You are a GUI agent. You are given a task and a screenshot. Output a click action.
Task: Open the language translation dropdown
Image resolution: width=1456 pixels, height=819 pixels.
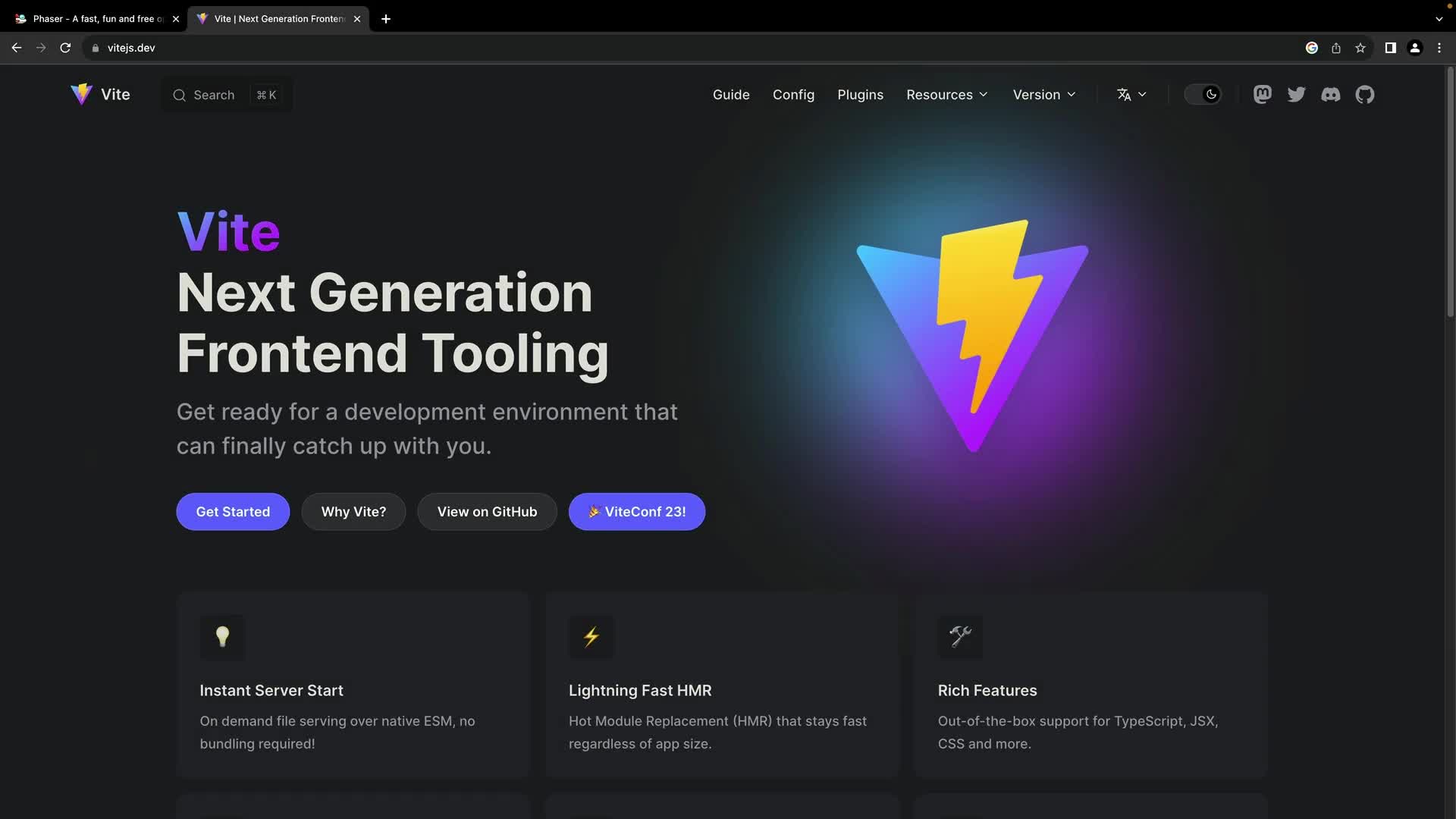(x=1131, y=94)
